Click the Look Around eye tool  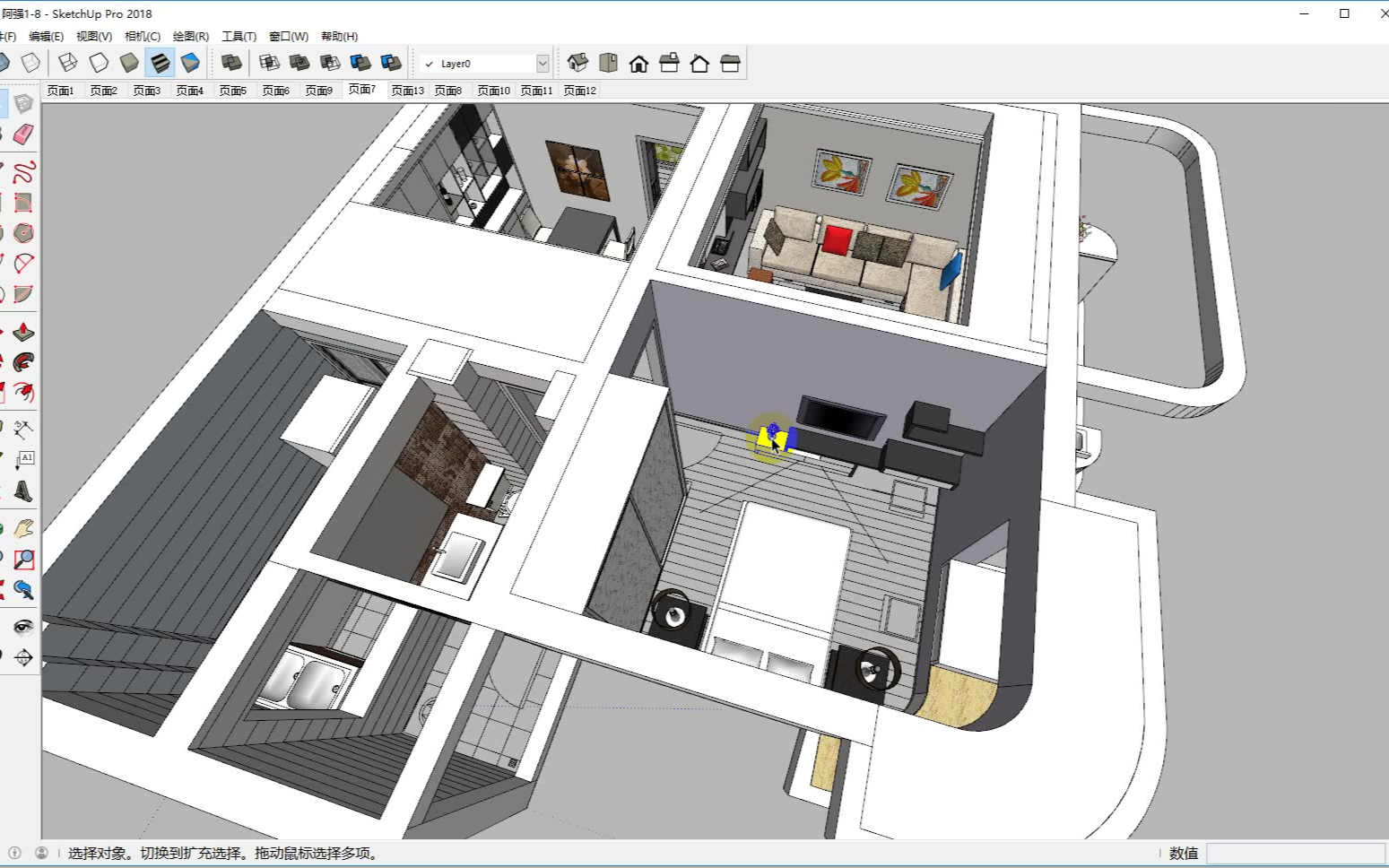[23, 626]
